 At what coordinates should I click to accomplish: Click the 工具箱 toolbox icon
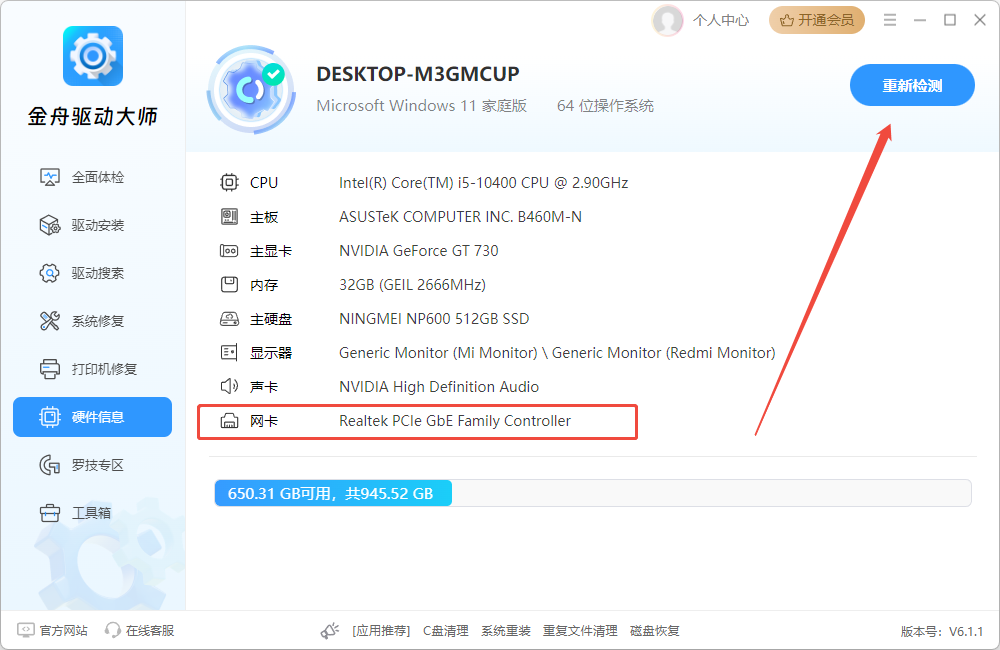[50, 513]
